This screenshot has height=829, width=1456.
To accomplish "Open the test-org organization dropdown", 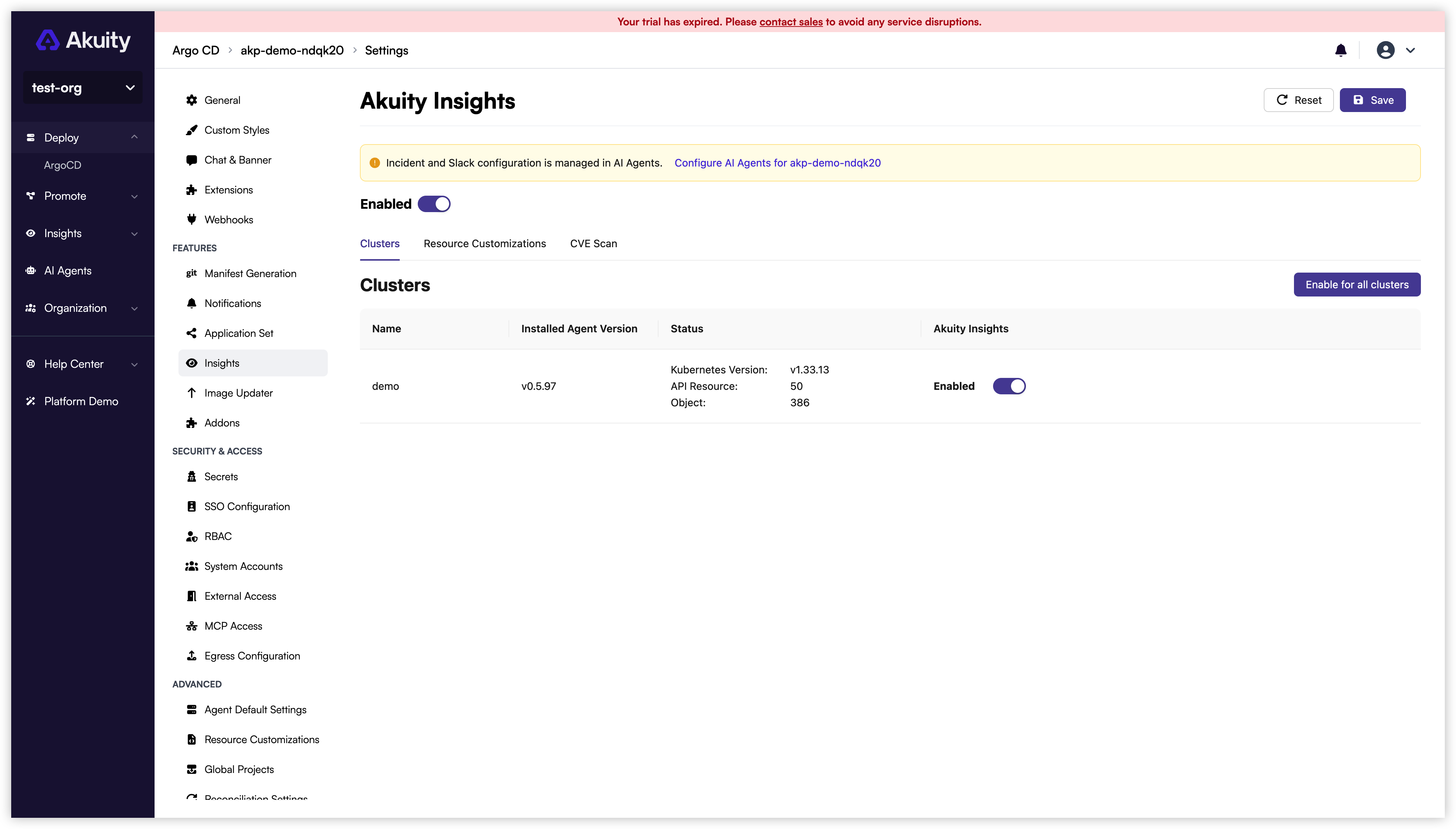I will tap(83, 88).
